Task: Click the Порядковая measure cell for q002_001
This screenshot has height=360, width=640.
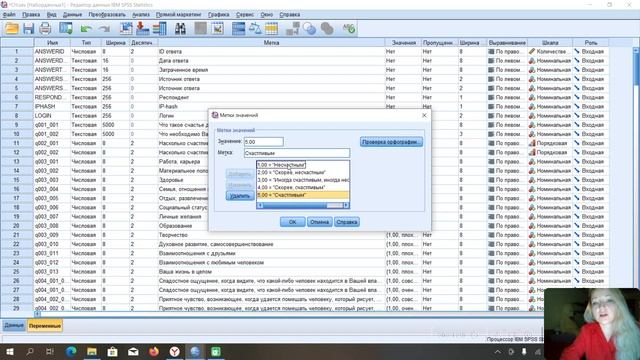Action: point(550,143)
